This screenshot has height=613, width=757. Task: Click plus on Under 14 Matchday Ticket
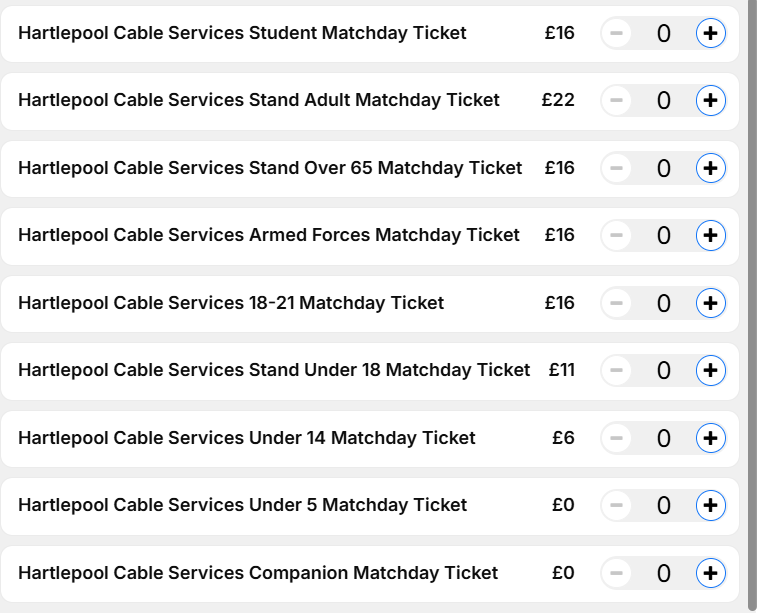coord(710,437)
